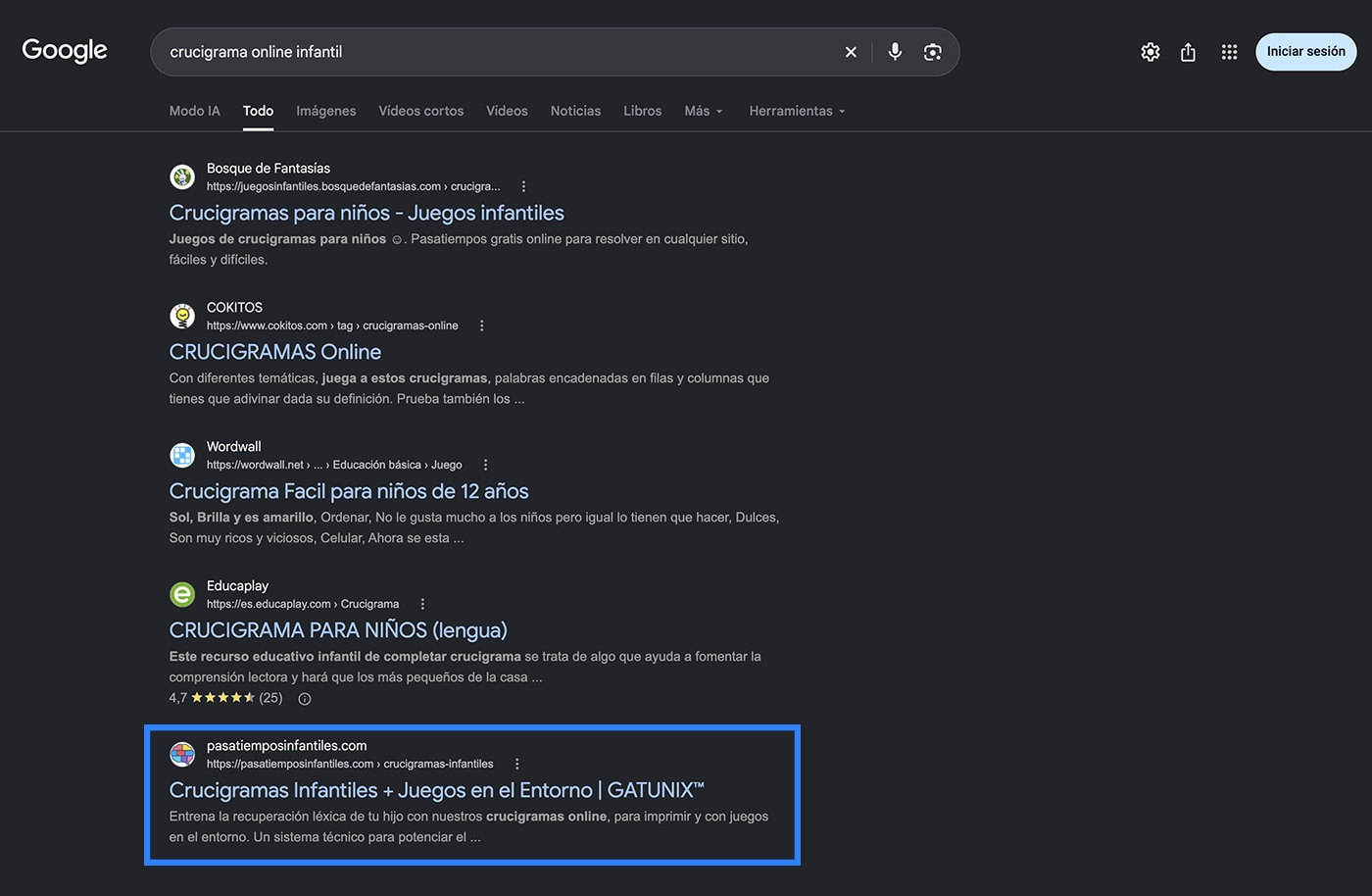
Task: Click the pasatiemposinfantiles.com favicon
Action: (x=182, y=754)
